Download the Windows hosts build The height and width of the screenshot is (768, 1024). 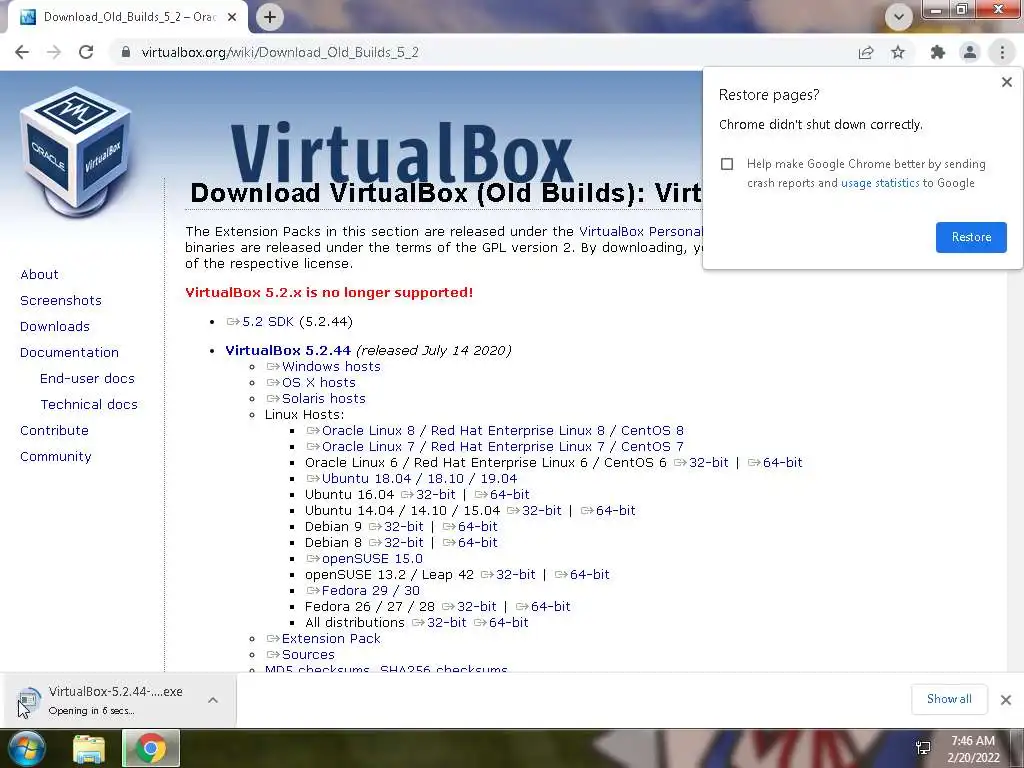(323, 366)
